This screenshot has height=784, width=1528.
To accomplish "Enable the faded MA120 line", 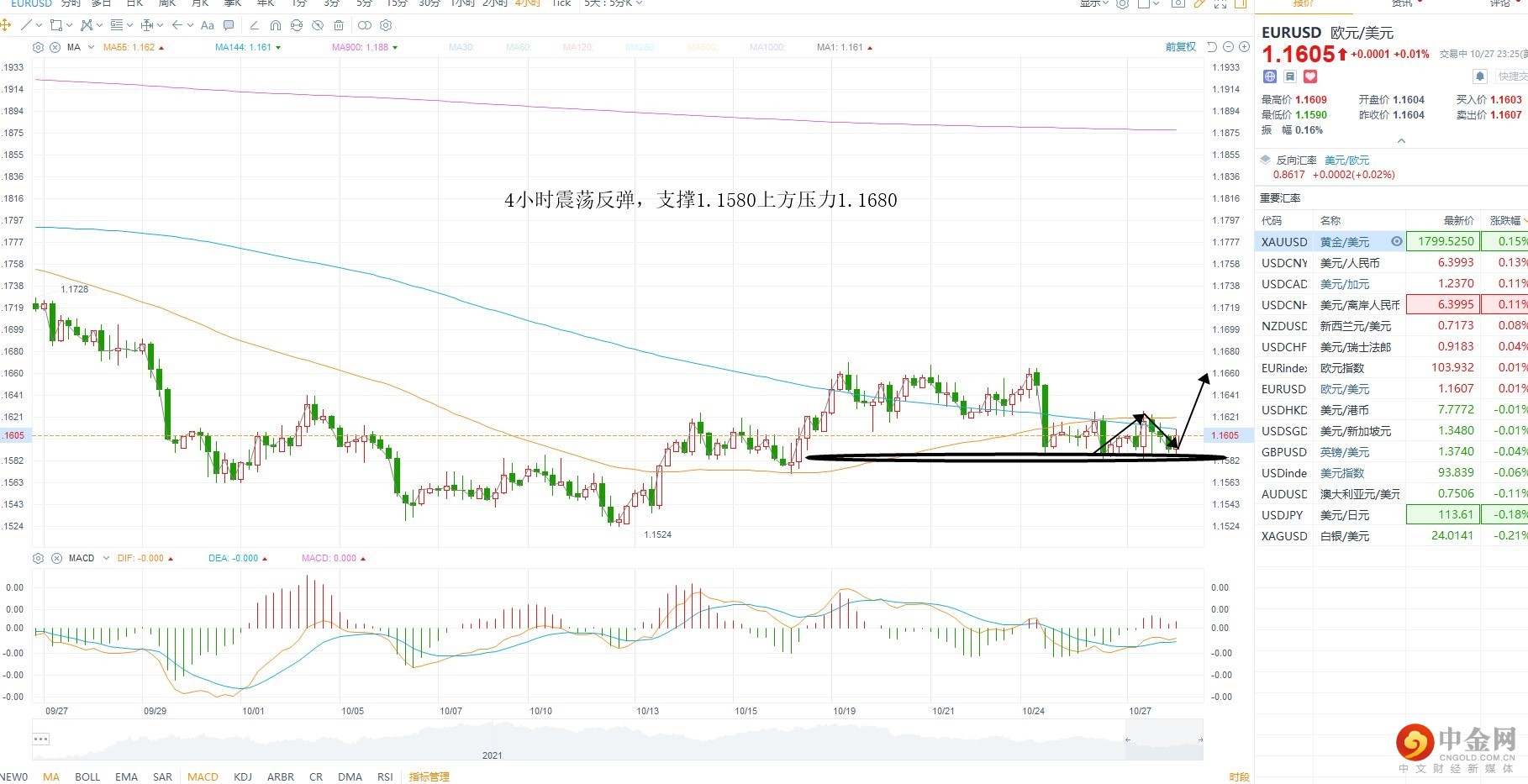I will [x=577, y=47].
